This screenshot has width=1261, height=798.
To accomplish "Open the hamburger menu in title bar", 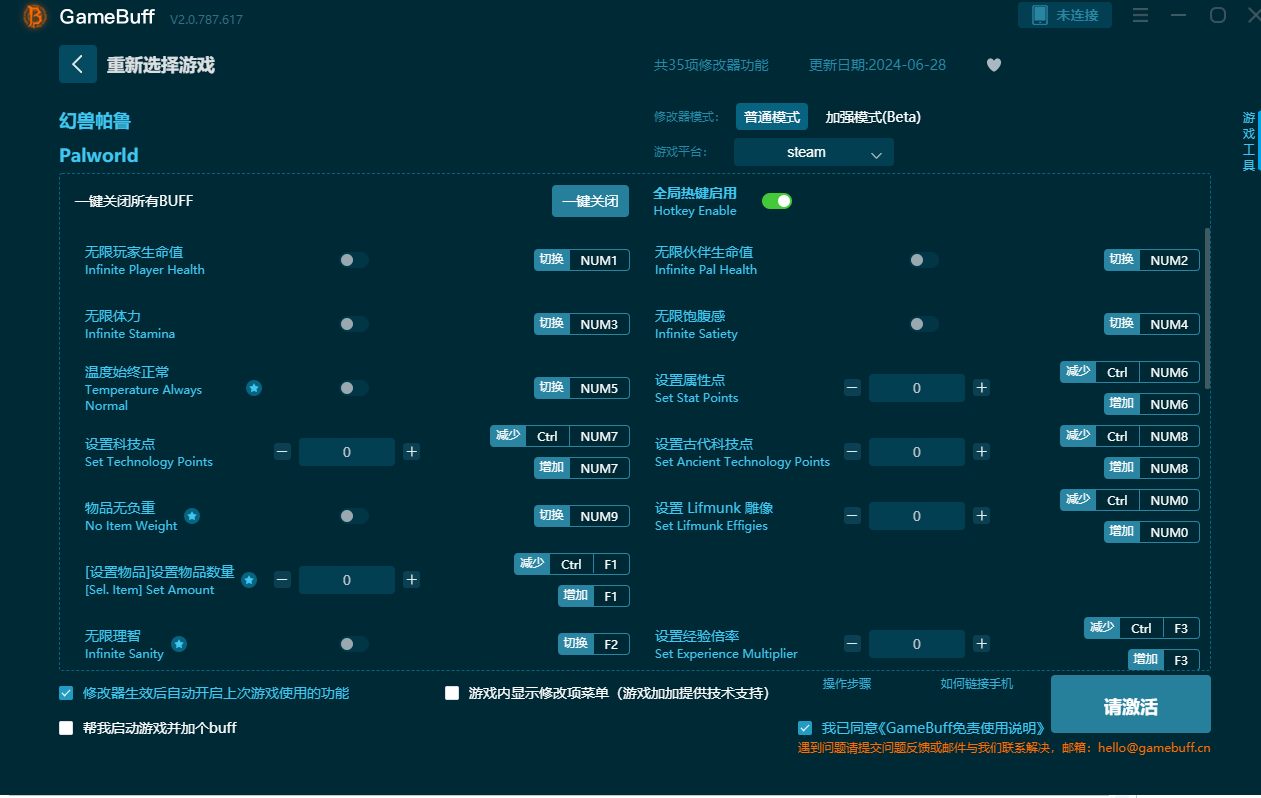I will [x=1140, y=15].
